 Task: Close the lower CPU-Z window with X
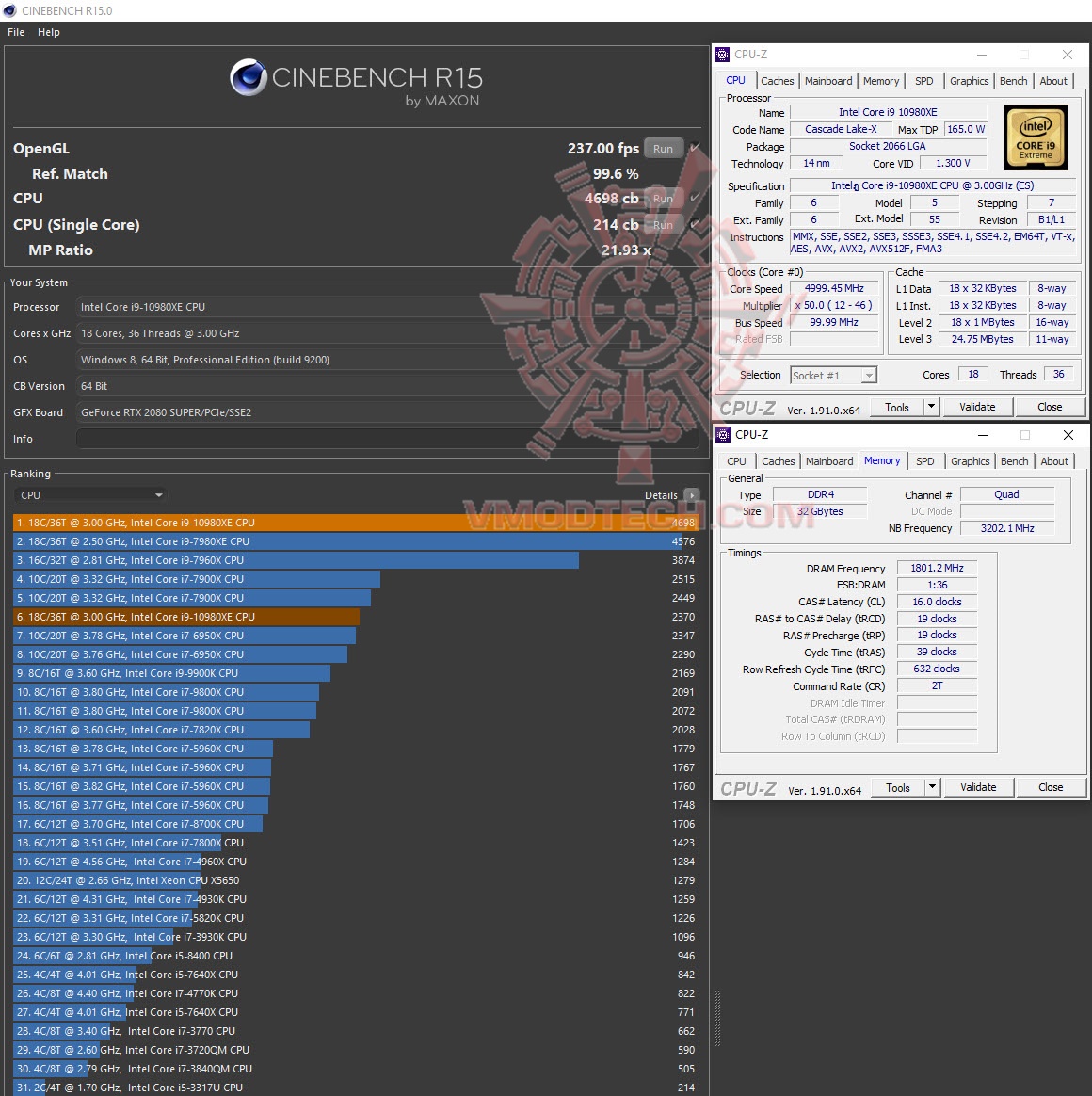coord(1068,435)
